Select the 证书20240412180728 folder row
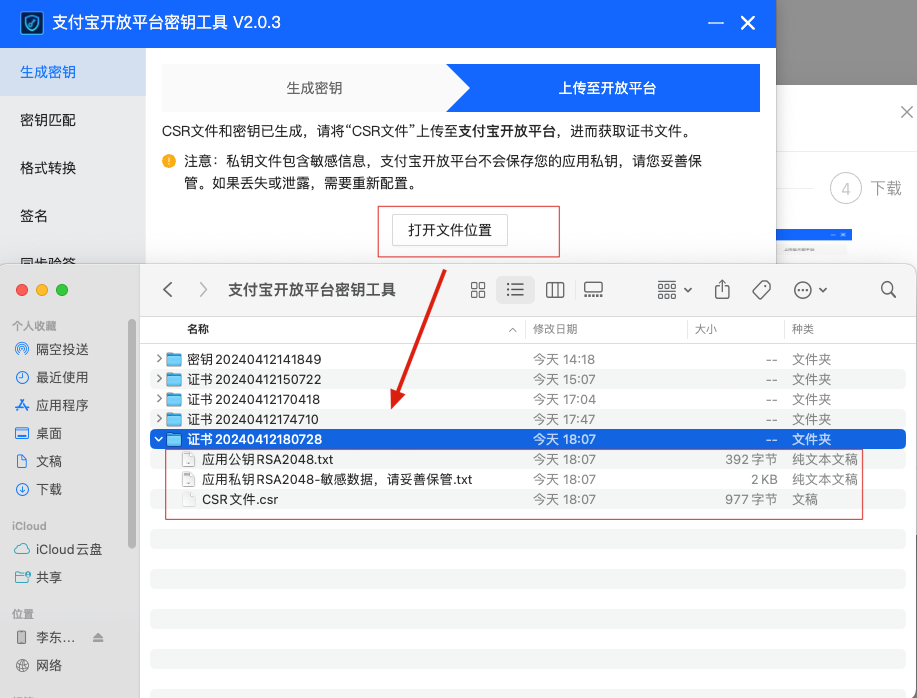The height and width of the screenshot is (698, 917). click(528, 439)
